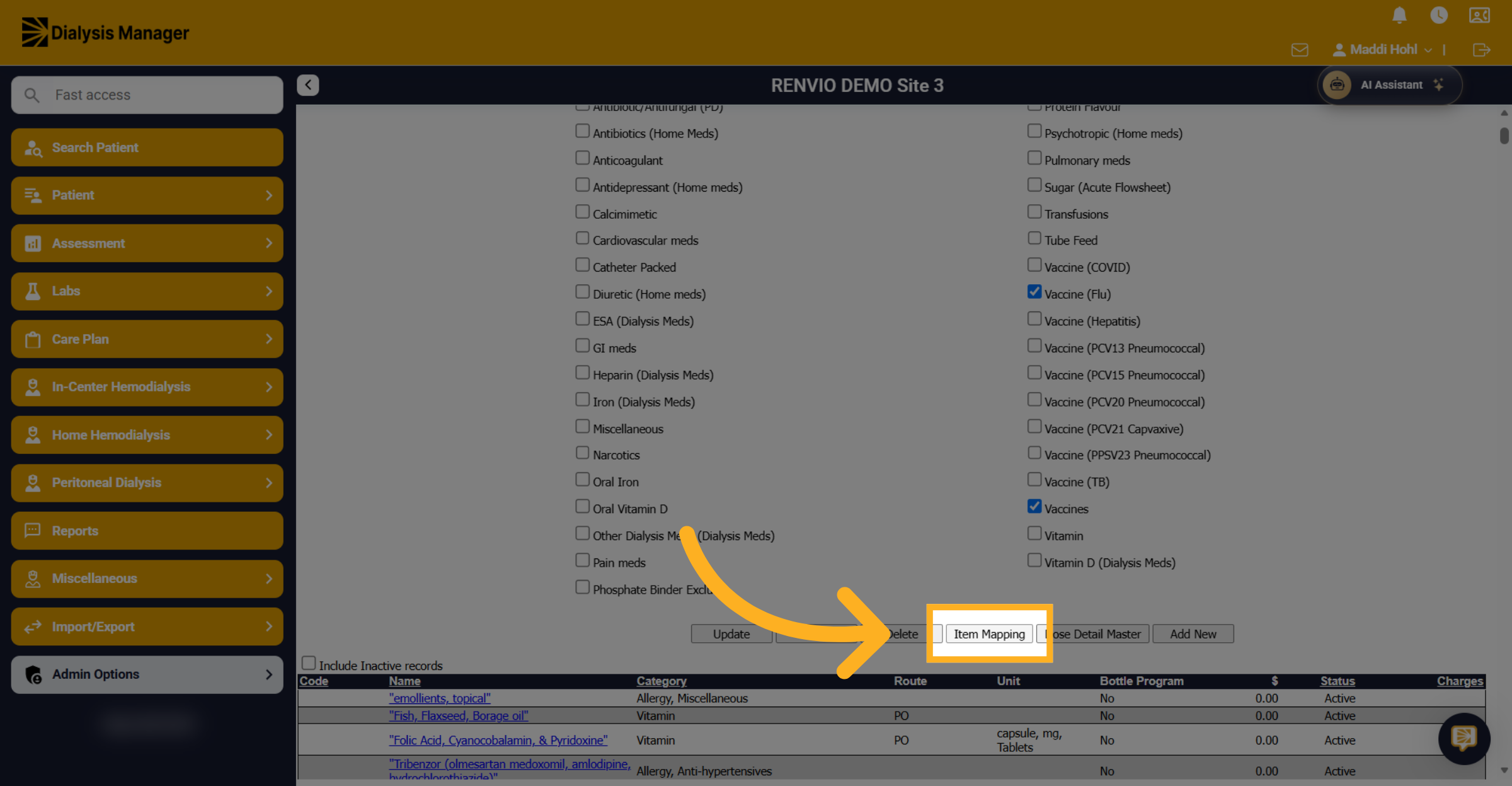Screen dimensions: 1512x786
Task: Open Admin Options menu
Action: [x=147, y=674]
